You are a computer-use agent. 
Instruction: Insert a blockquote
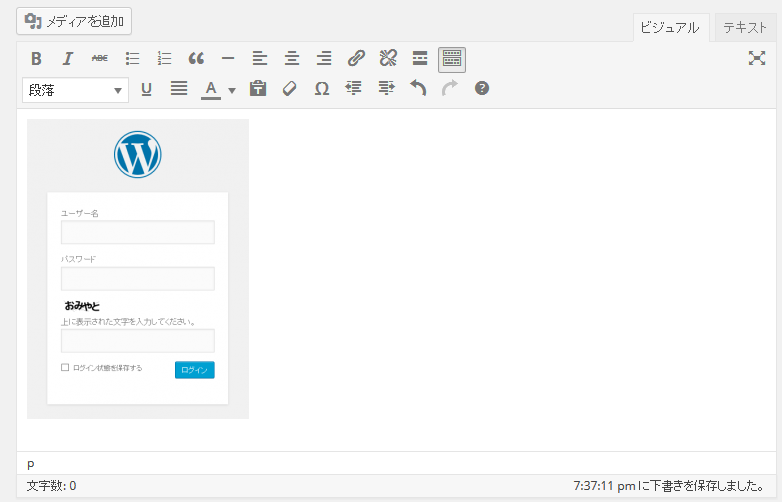196,58
